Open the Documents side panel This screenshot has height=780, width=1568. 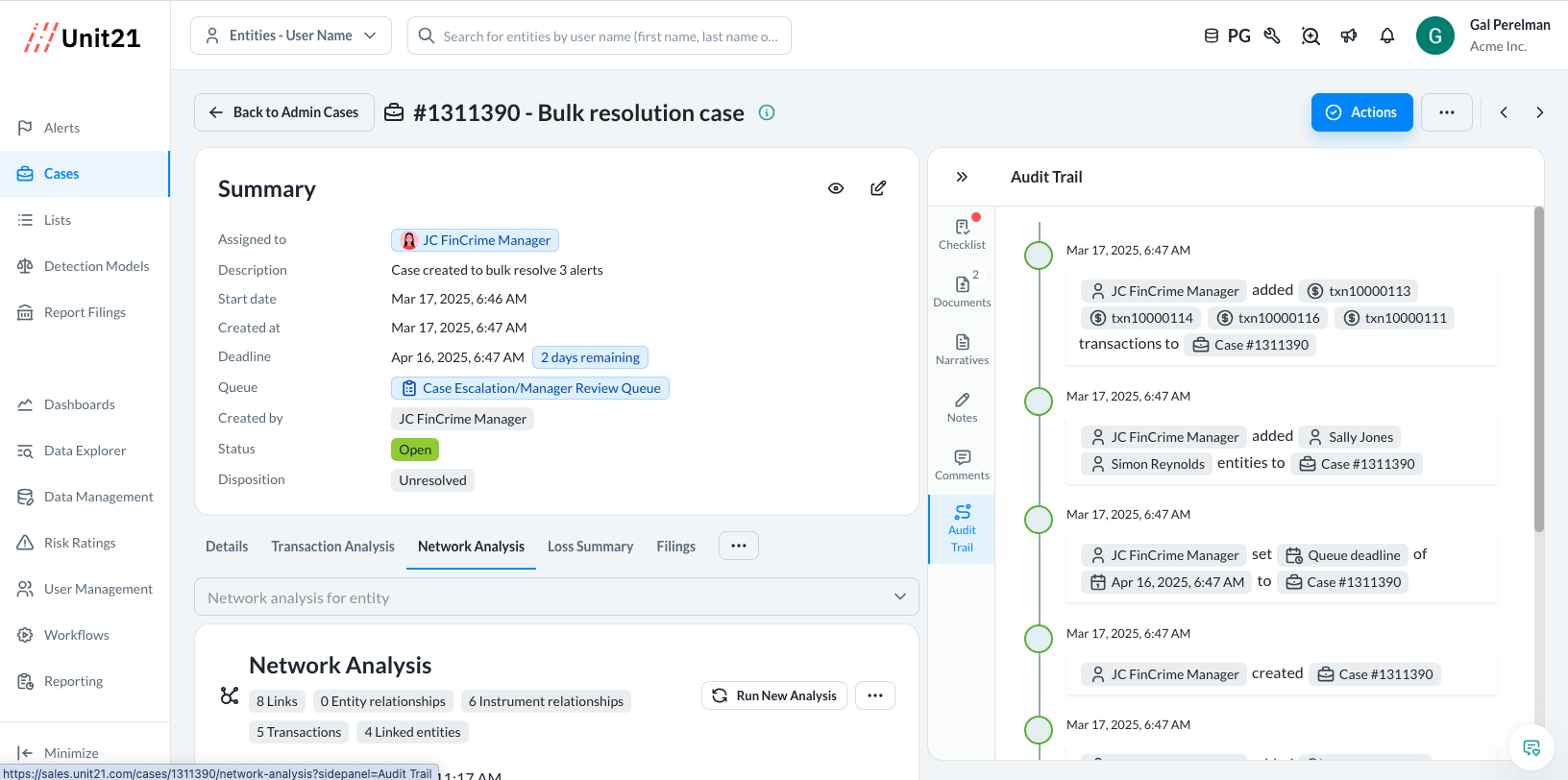click(962, 291)
